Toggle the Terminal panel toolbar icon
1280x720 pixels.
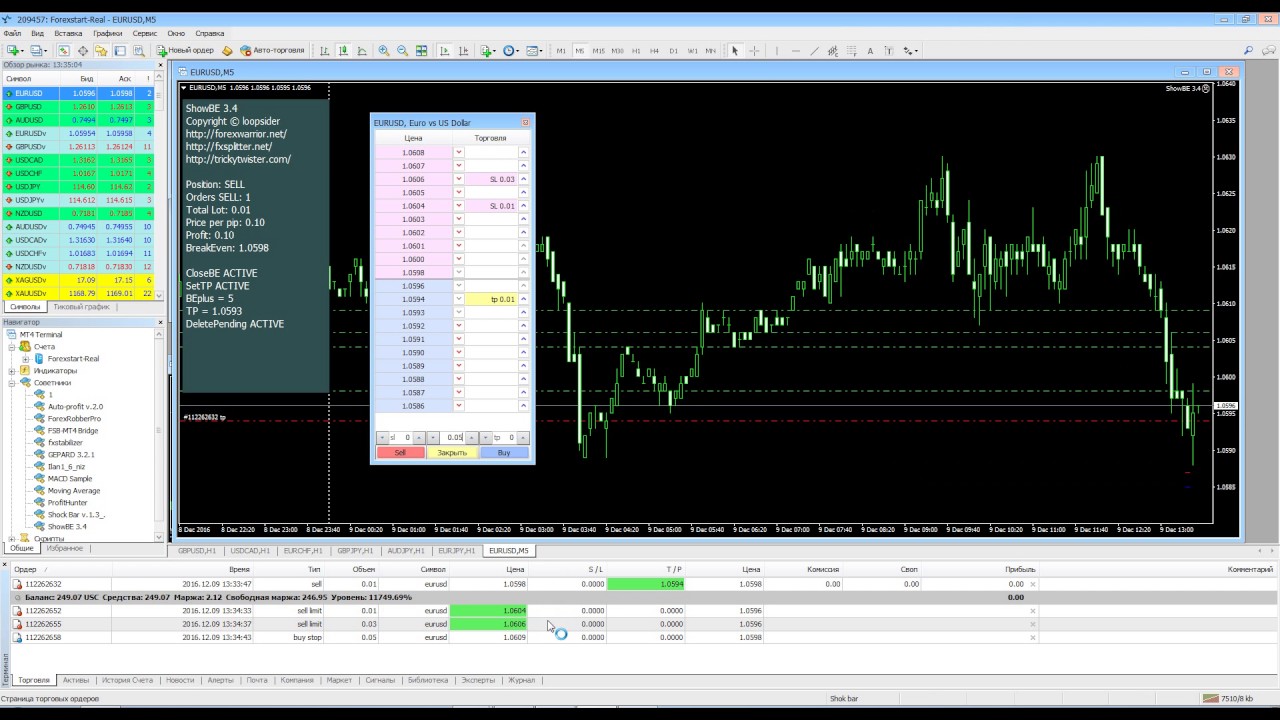click(120, 50)
